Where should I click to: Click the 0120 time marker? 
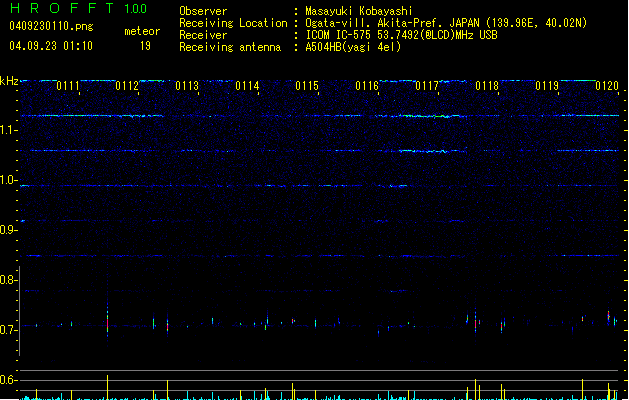607,86
